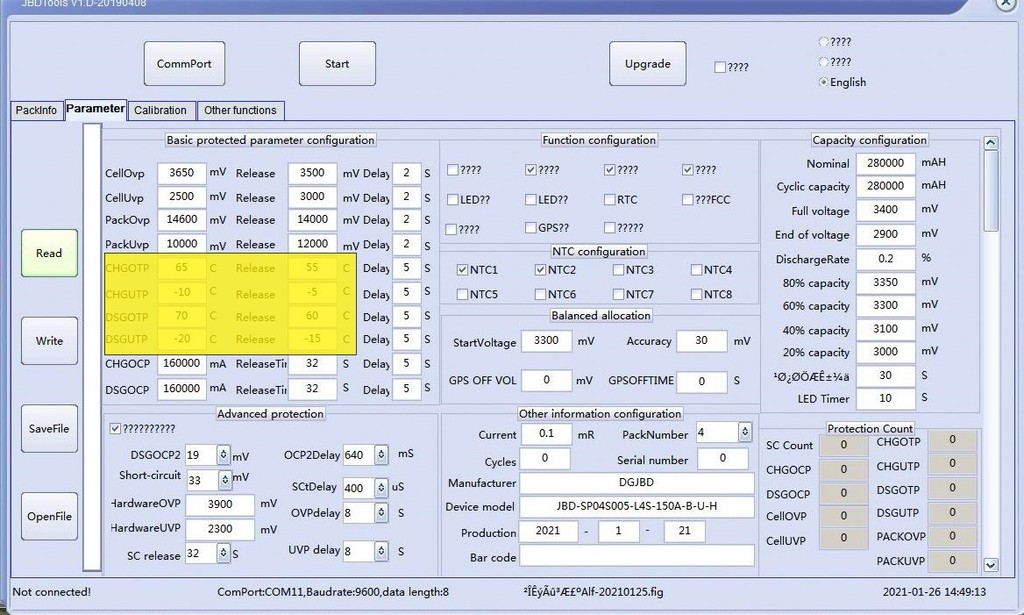Read parameters with the Read button
The image size is (1024, 615).
(49, 253)
